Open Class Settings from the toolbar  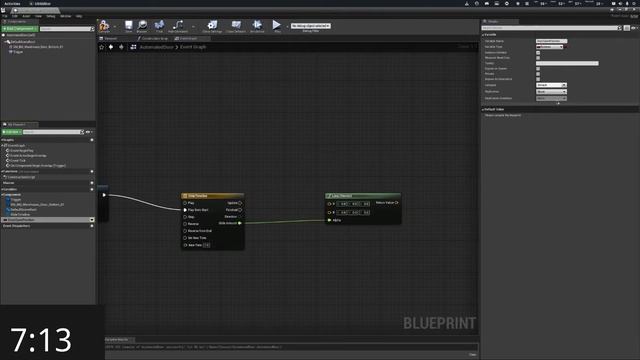212,26
